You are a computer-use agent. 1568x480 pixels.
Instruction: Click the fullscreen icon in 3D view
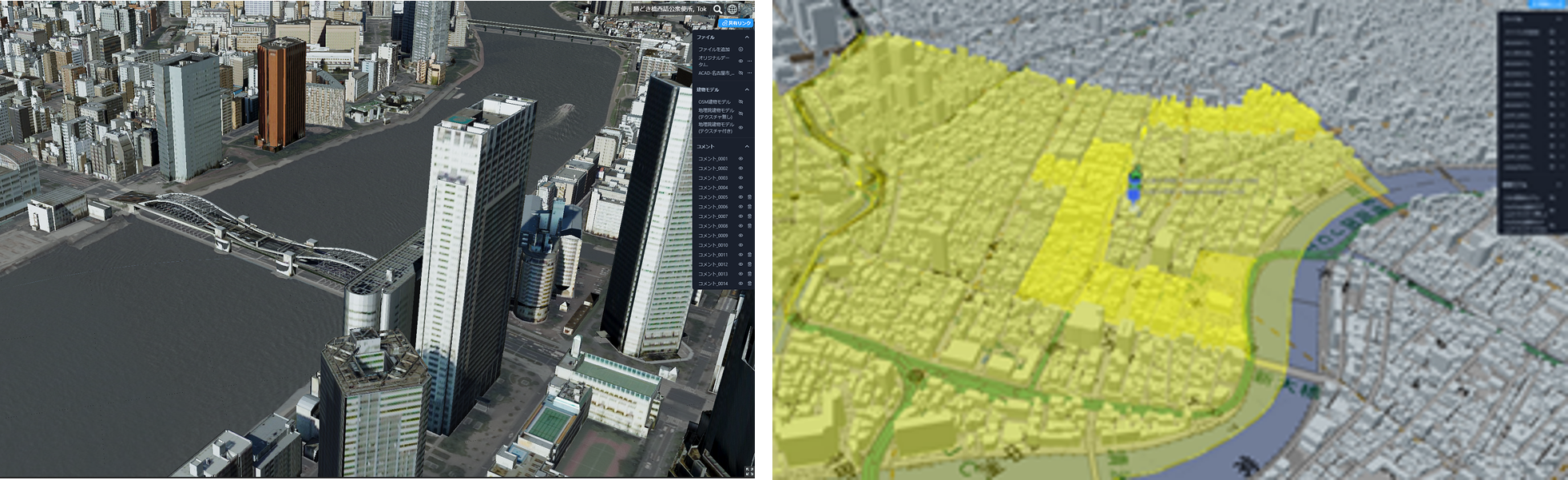[x=749, y=471]
